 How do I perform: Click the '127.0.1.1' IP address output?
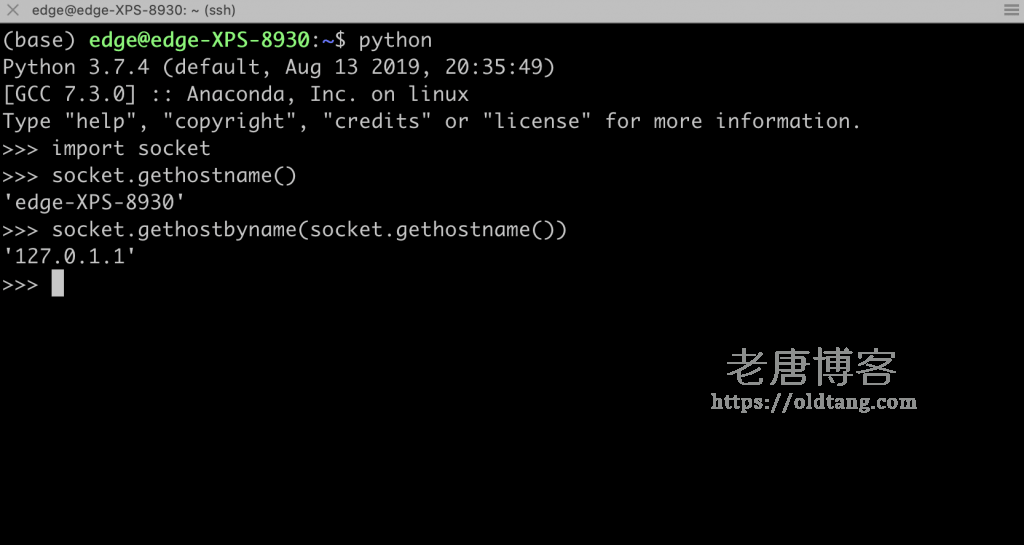coord(69,257)
